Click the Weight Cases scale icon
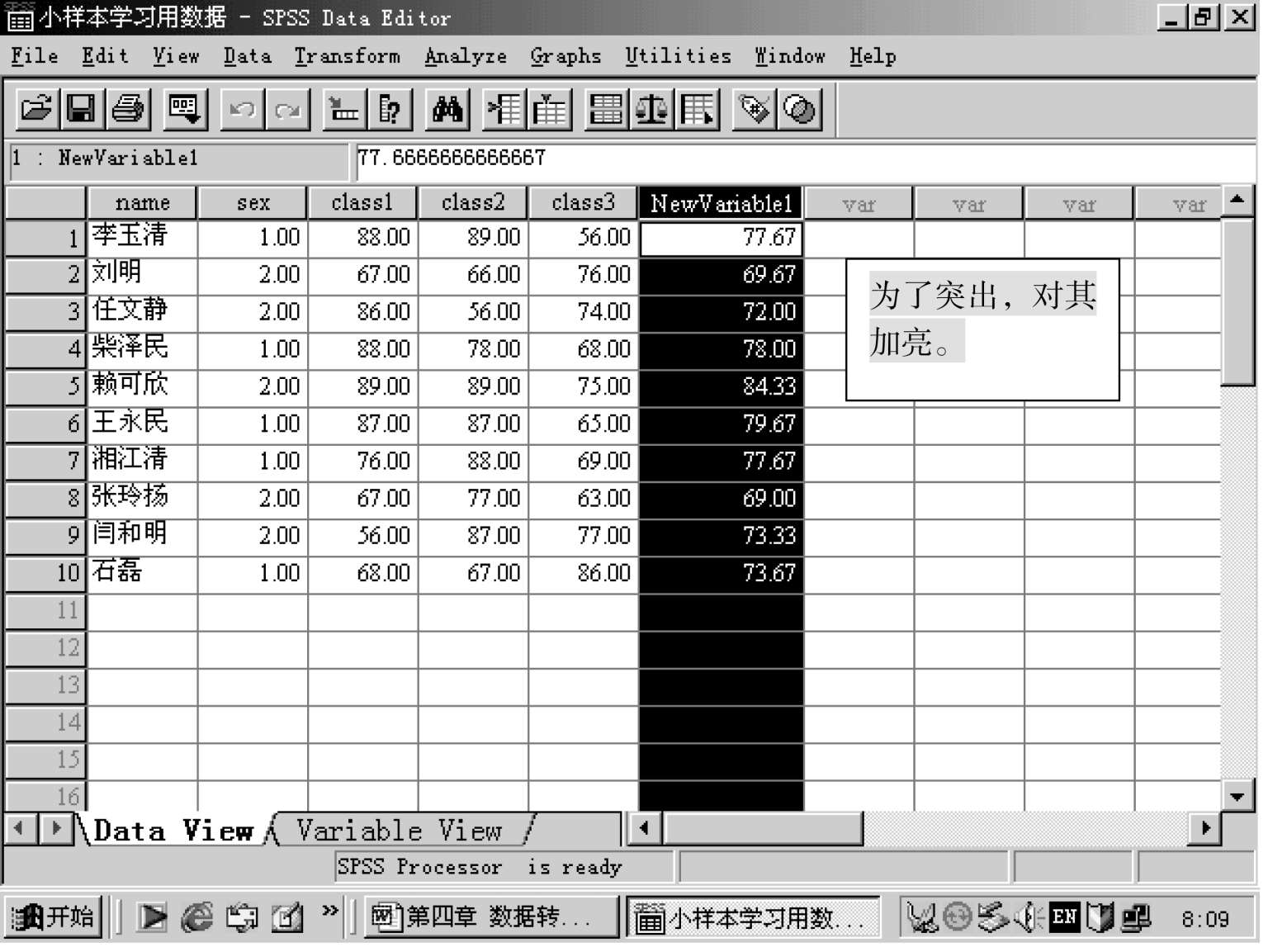 [651, 109]
